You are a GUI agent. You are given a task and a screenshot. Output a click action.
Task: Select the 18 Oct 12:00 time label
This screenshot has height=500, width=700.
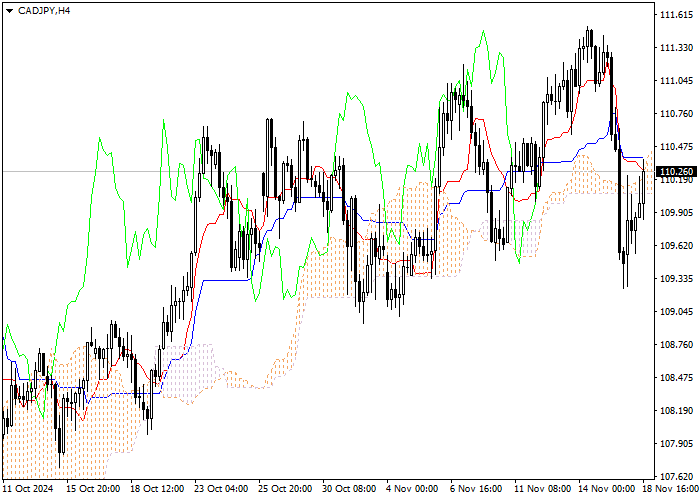(157, 489)
